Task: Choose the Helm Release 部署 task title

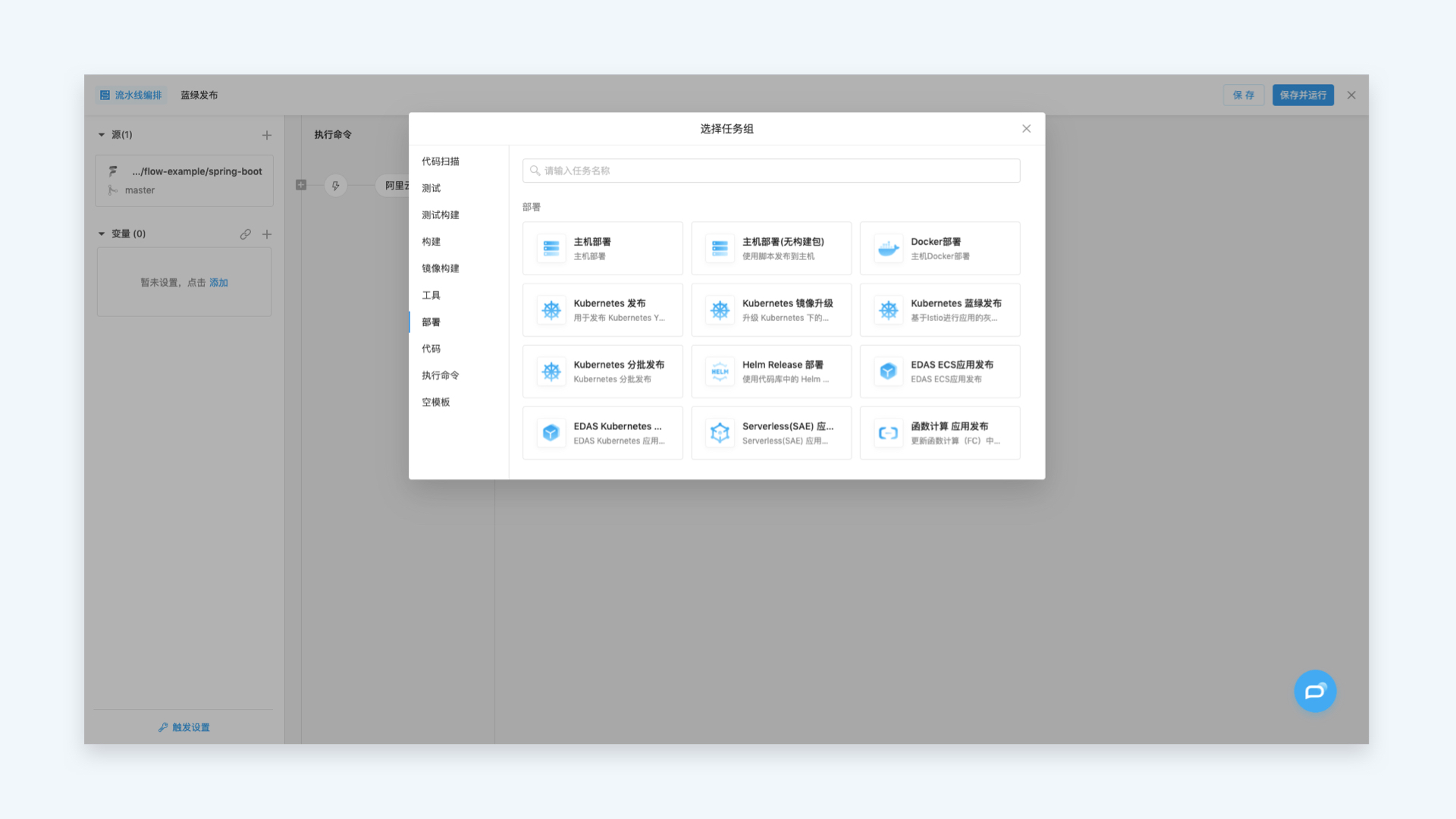Action: coord(783,364)
